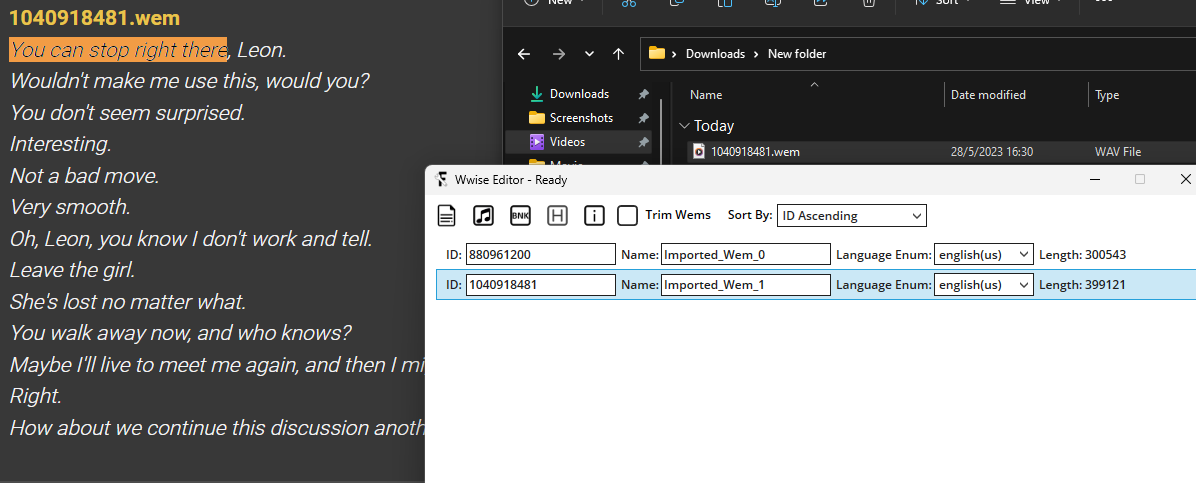Click the WAV File type cell
1196x483 pixels.
pyautogui.click(x=1117, y=152)
